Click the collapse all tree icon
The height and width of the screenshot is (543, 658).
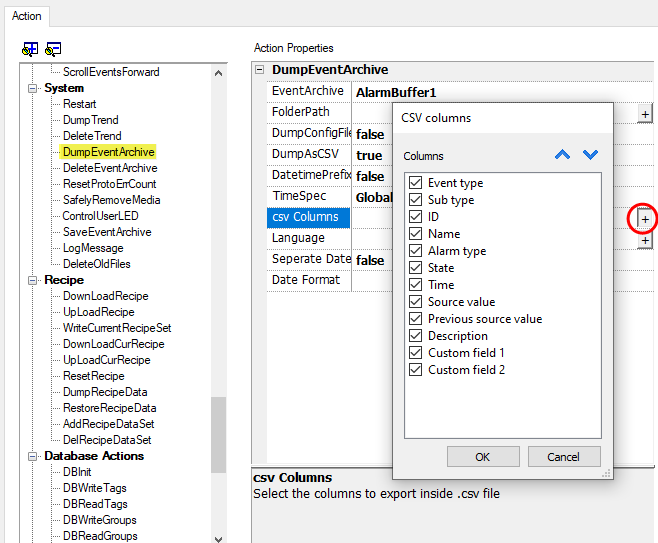pyautogui.click(x=53, y=48)
